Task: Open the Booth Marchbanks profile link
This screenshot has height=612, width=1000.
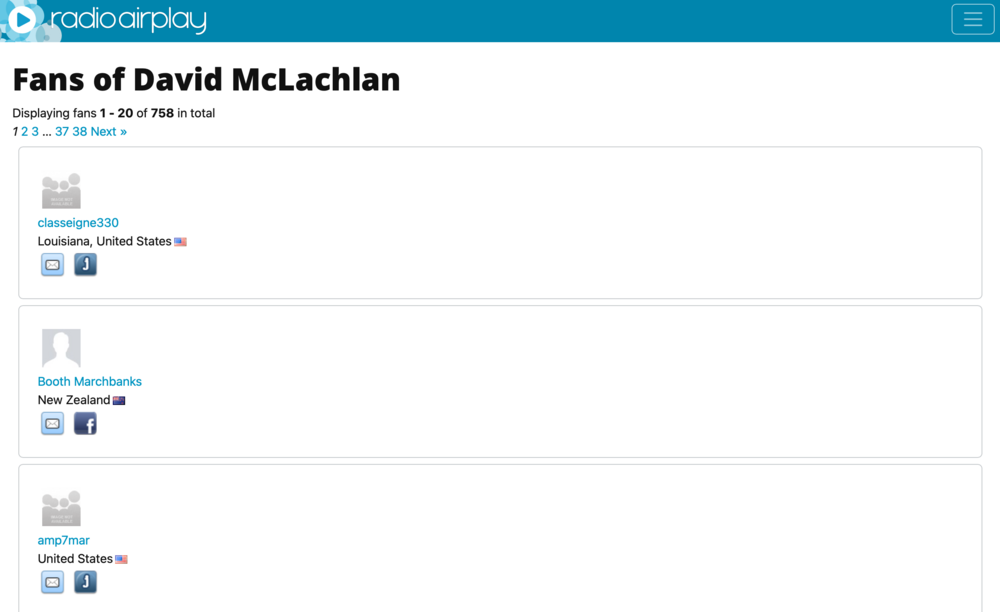Action: (90, 381)
